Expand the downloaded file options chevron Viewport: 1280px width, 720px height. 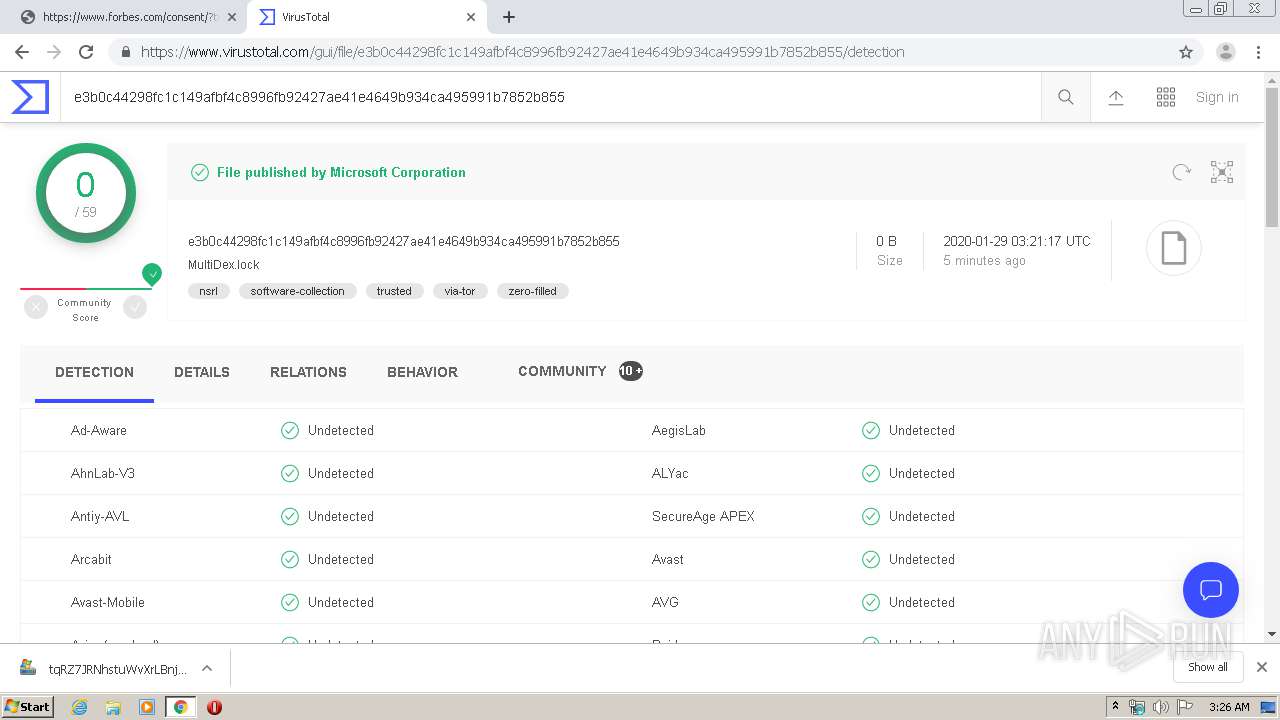pyautogui.click(x=207, y=668)
